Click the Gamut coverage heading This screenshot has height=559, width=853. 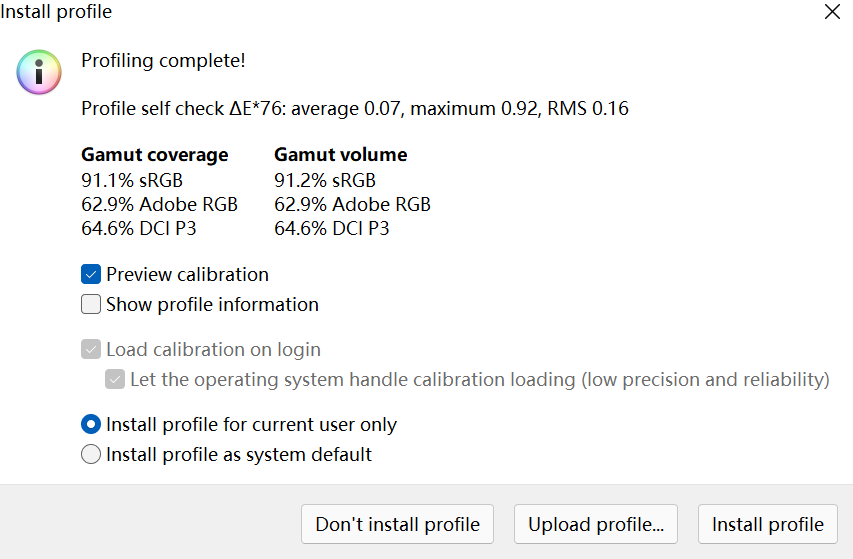154,155
